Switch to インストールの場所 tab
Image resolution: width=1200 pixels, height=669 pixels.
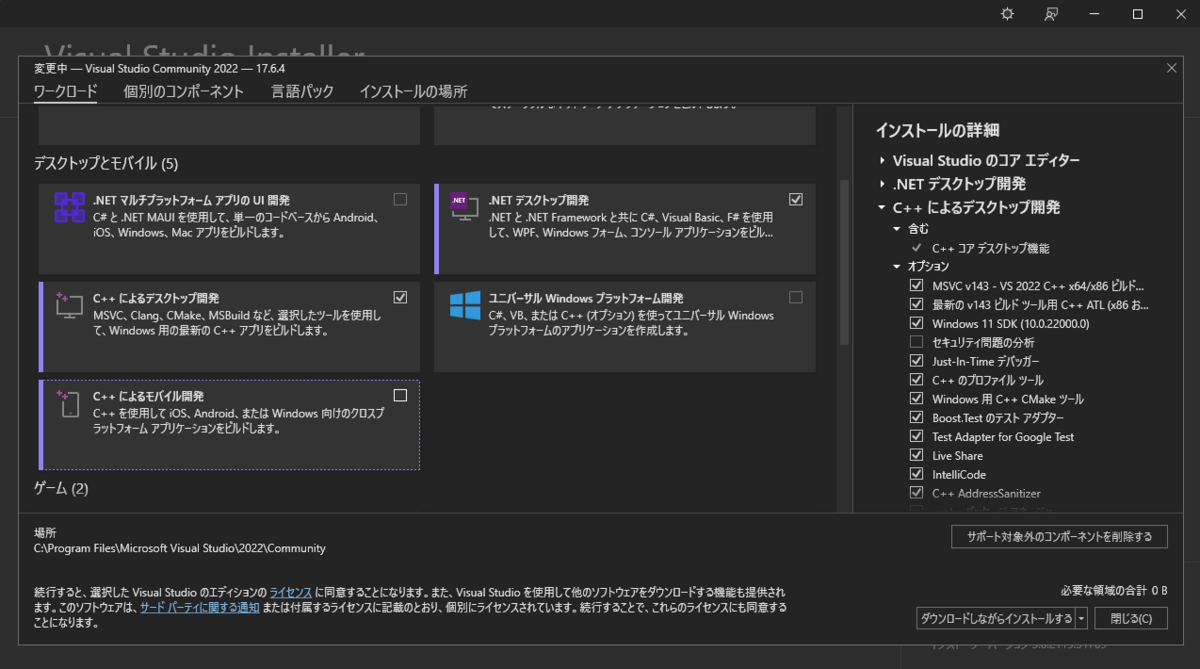(413, 92)
